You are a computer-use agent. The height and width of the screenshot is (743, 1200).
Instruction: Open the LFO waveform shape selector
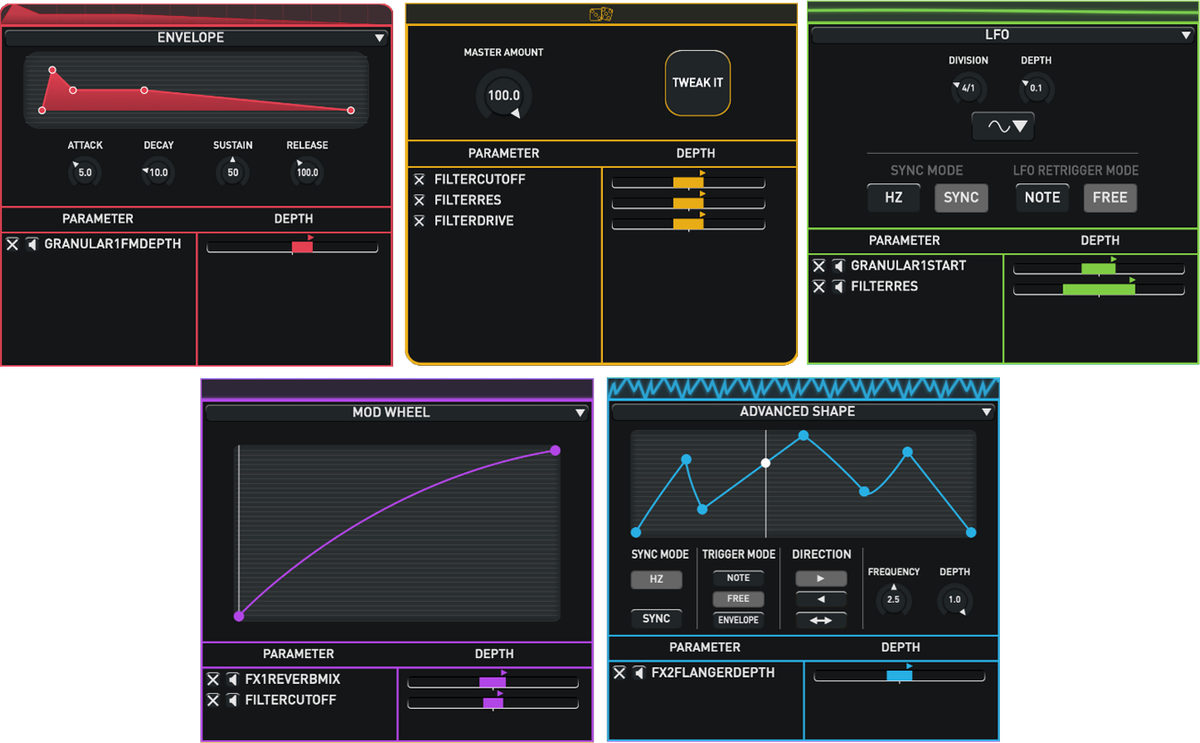tap(1002, 127)
